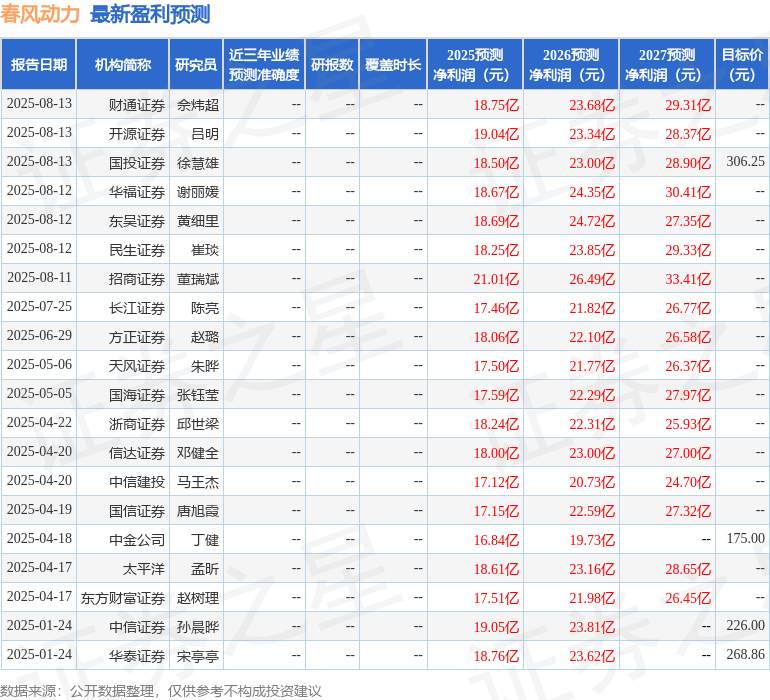The height and width of the screenshot is (700, 770).
Task: Select the 2027预测净利润 column header
Action: point(667,65)
